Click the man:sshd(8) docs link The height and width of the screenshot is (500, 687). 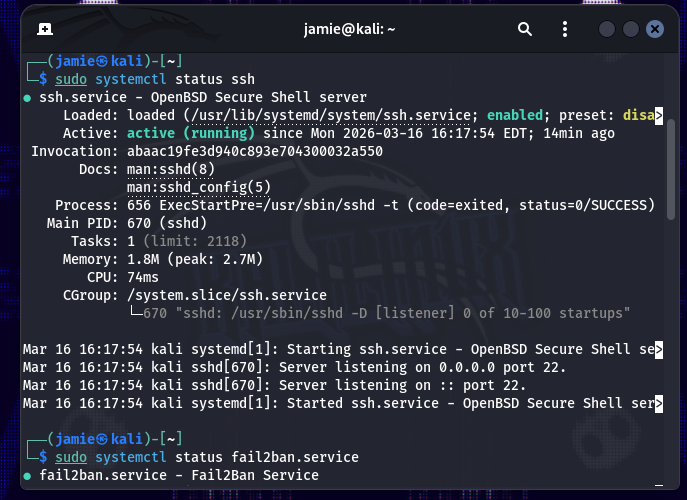[171, 169]
